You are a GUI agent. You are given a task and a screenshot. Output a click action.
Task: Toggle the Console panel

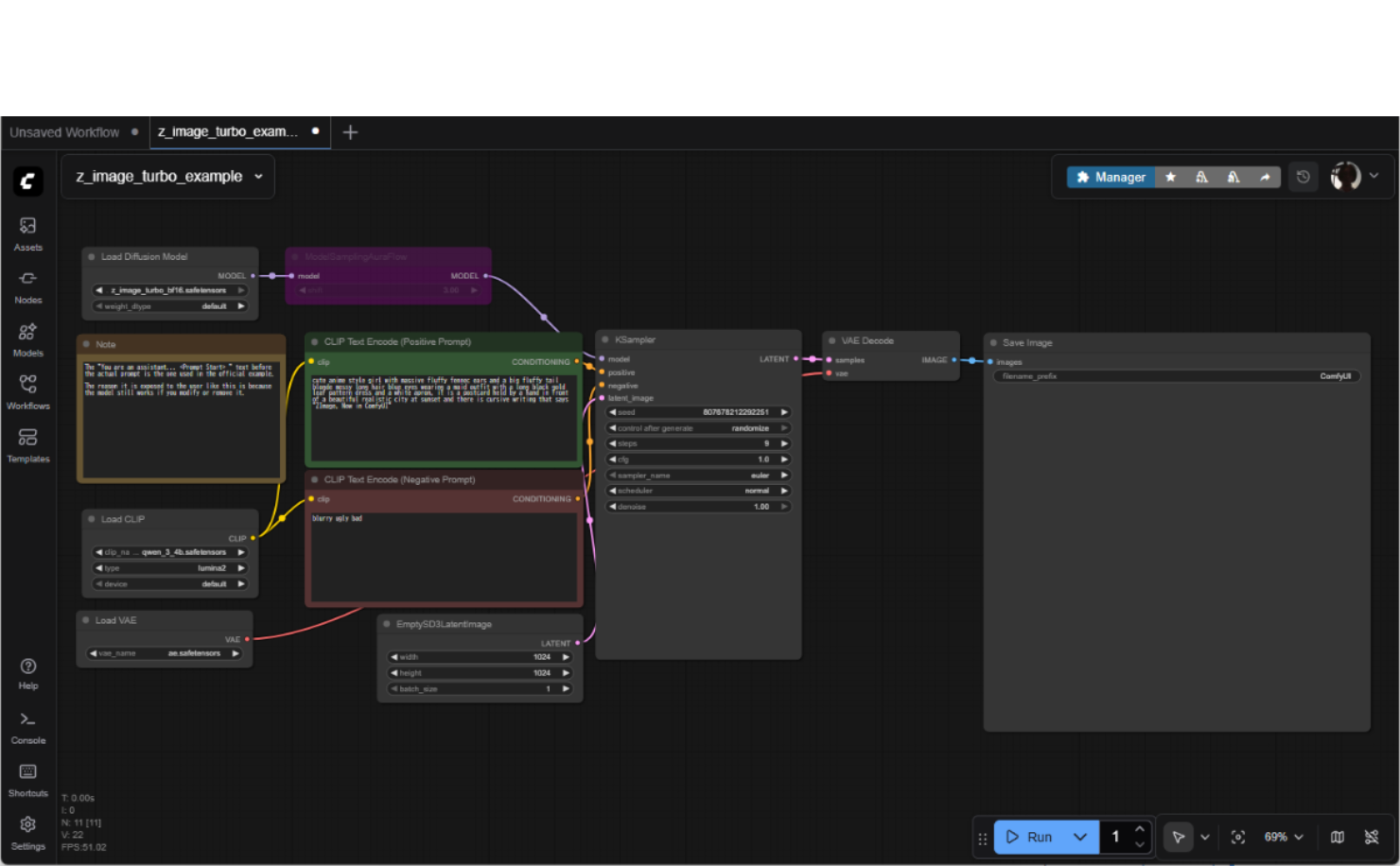[27, 726]
